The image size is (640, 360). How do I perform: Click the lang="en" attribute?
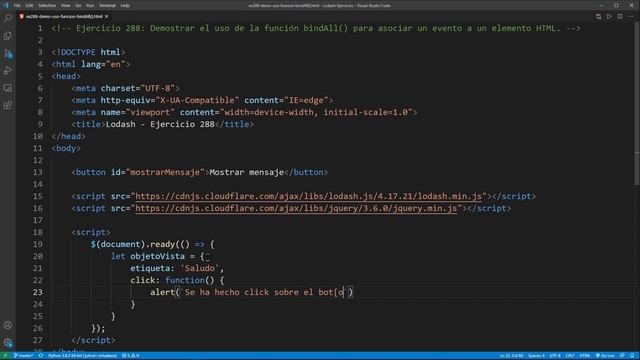coord(103,64)
